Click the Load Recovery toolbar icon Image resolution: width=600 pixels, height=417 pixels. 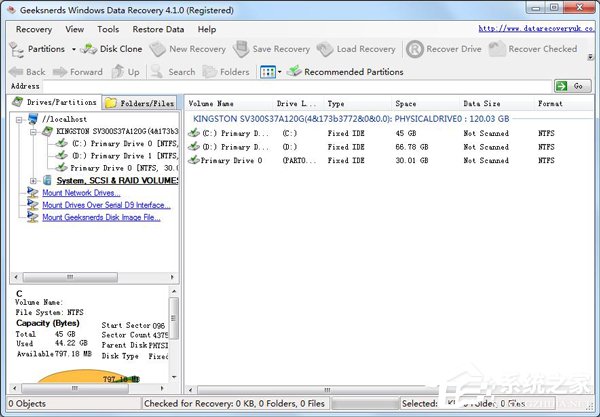tap(325, 49)
